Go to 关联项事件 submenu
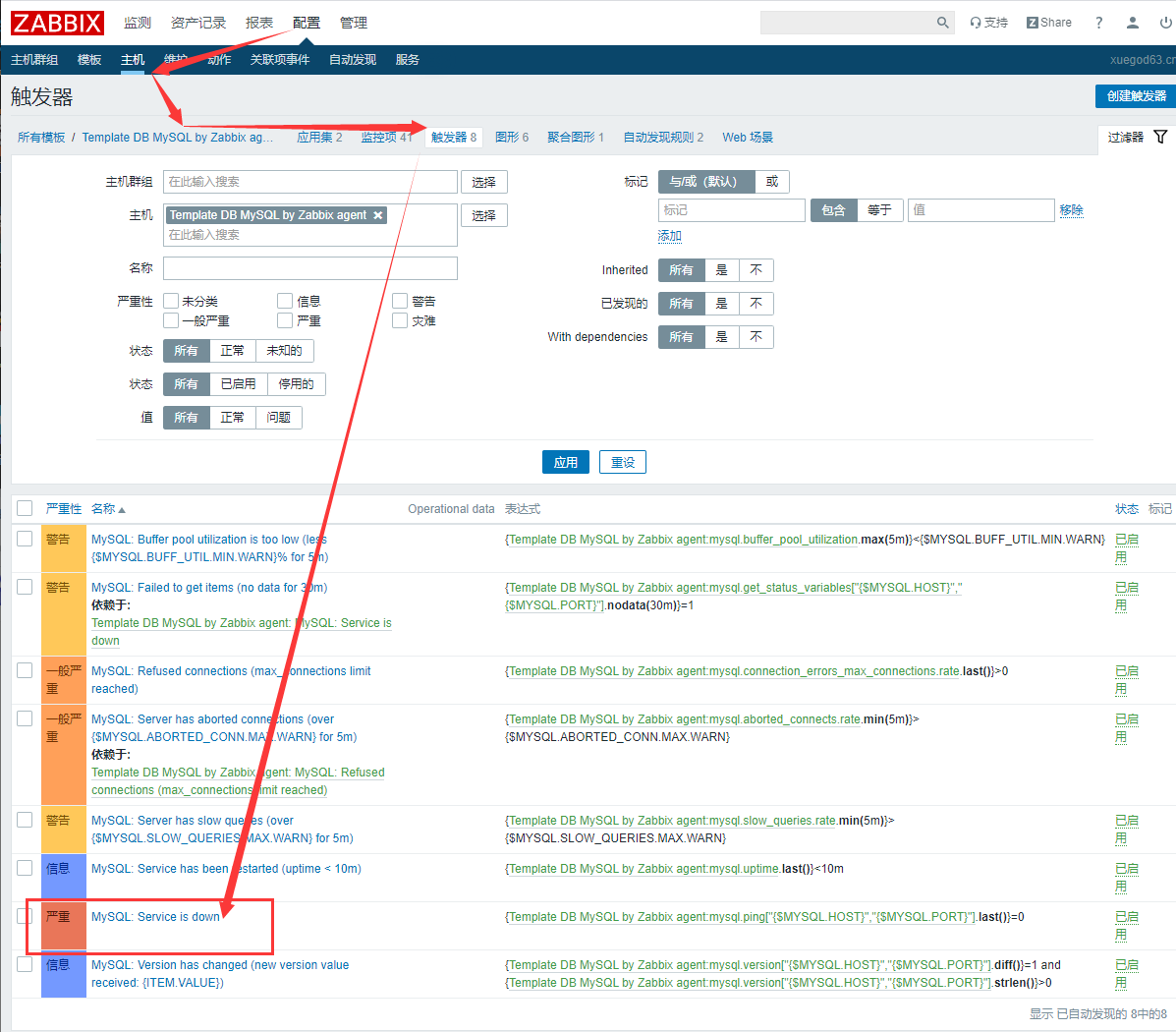The width and height of the screenshot is (1176, 1032). click(280, 59)
